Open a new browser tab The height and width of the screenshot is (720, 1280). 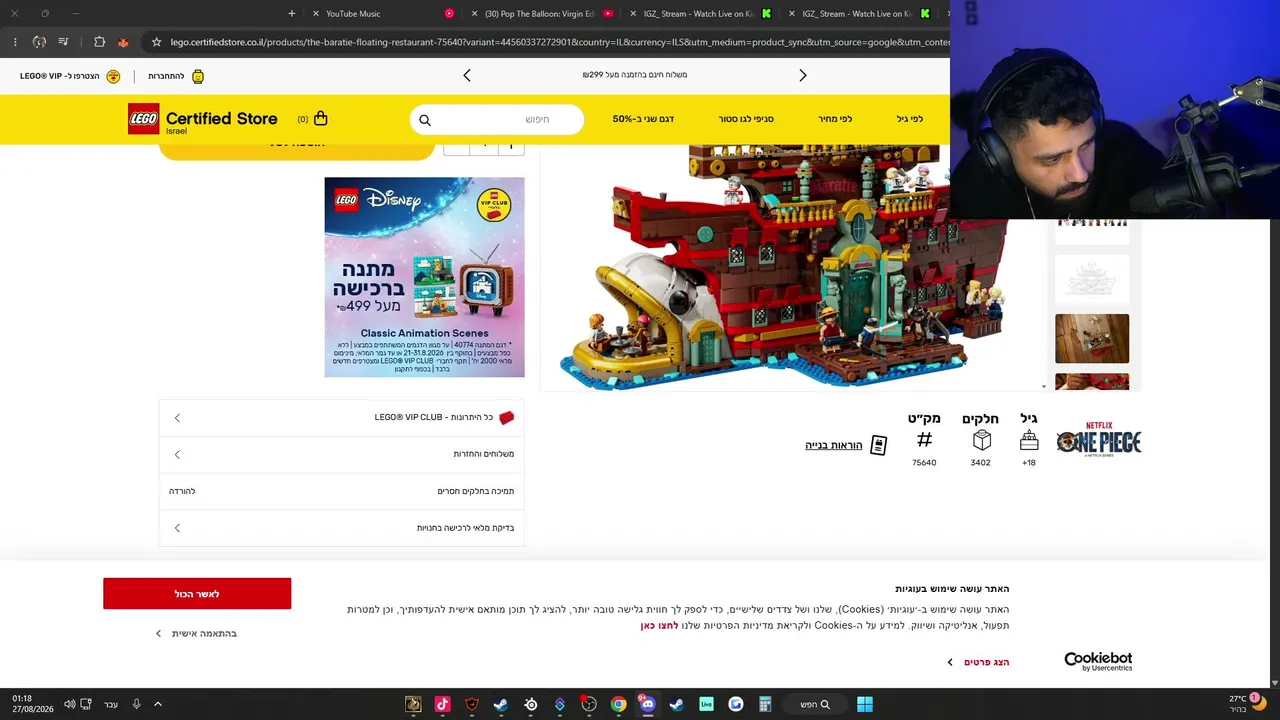292,14
